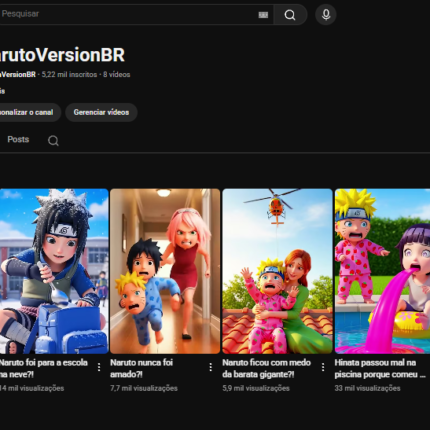Click Gerenciar vídeos button
Screen dimensions: 430x430
[x=101, y=112]
